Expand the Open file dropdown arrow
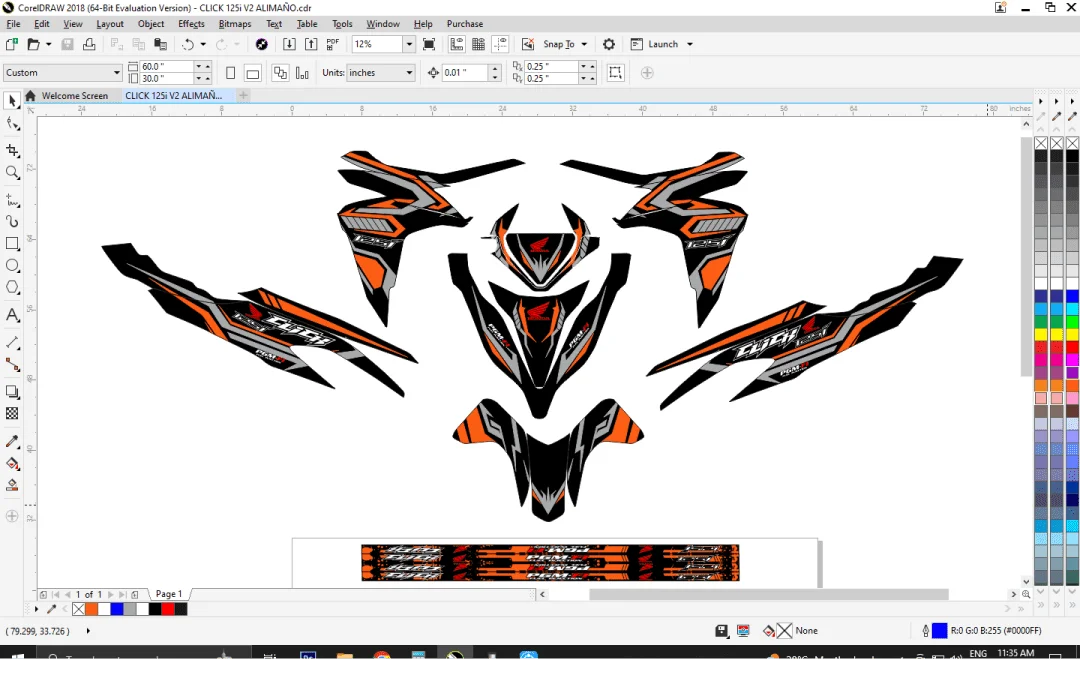The image size is (1080, 675). click(x=48, y=44)
